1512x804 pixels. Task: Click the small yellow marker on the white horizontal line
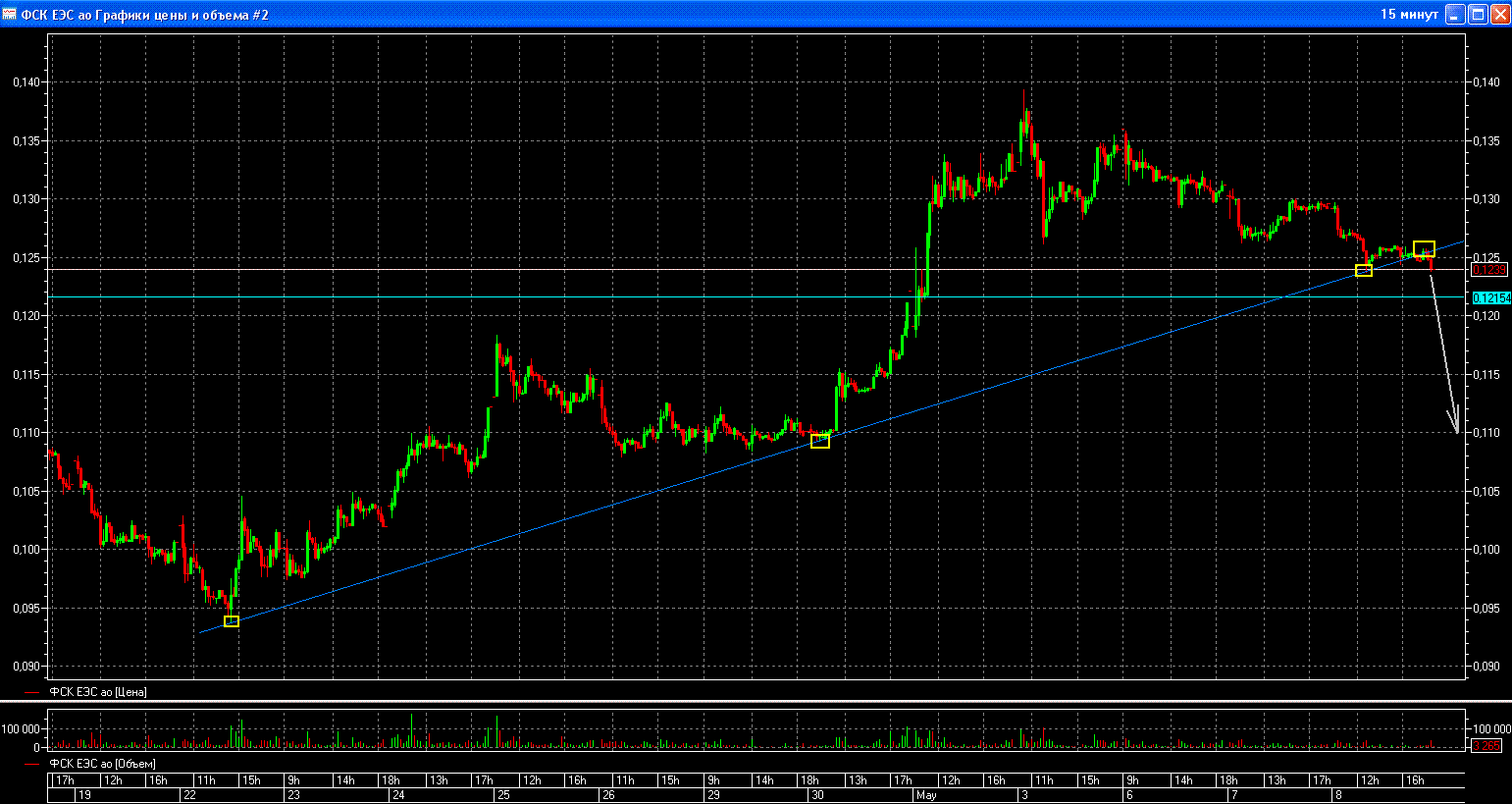[1364, 270]
